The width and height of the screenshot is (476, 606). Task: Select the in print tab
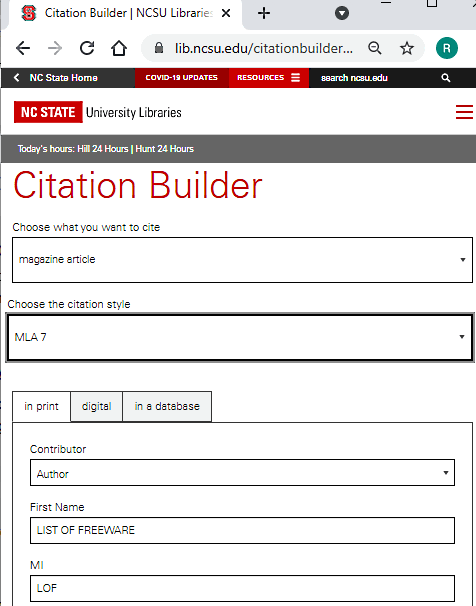tap(41, 406)
